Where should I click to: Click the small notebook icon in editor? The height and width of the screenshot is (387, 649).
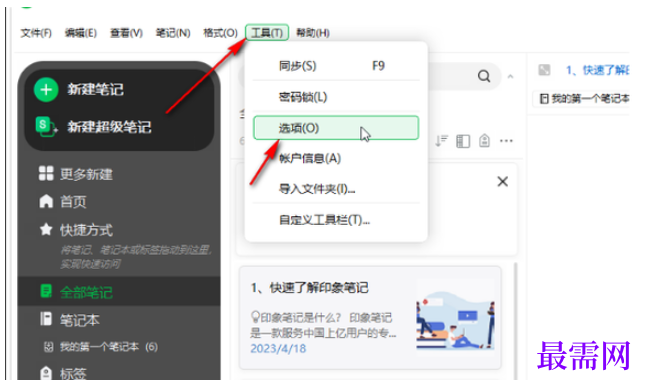click(x=544, y=99)
